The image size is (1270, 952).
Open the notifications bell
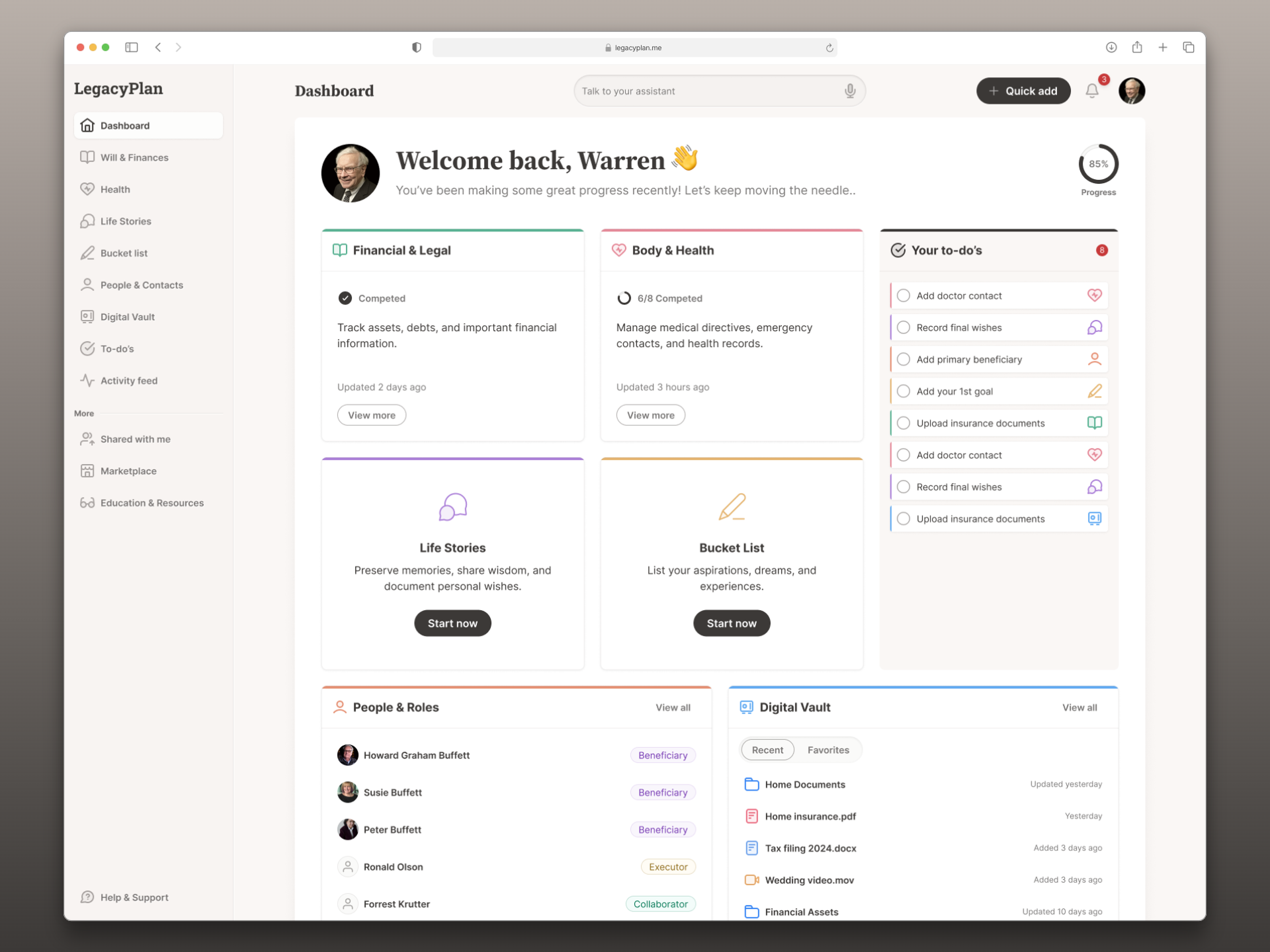tap(1091, 91)
